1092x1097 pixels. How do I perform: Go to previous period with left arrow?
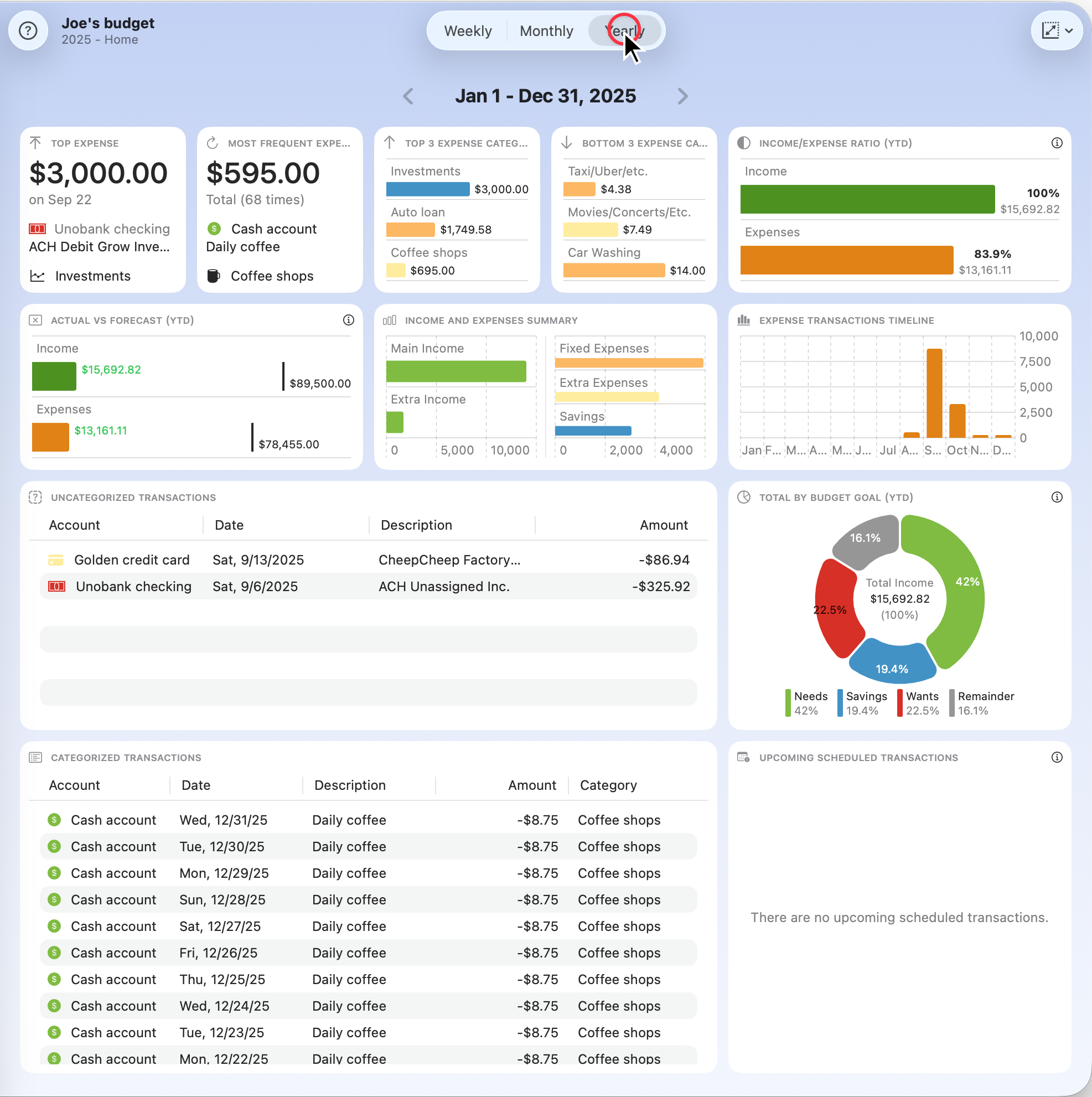[x=408, y=96]
